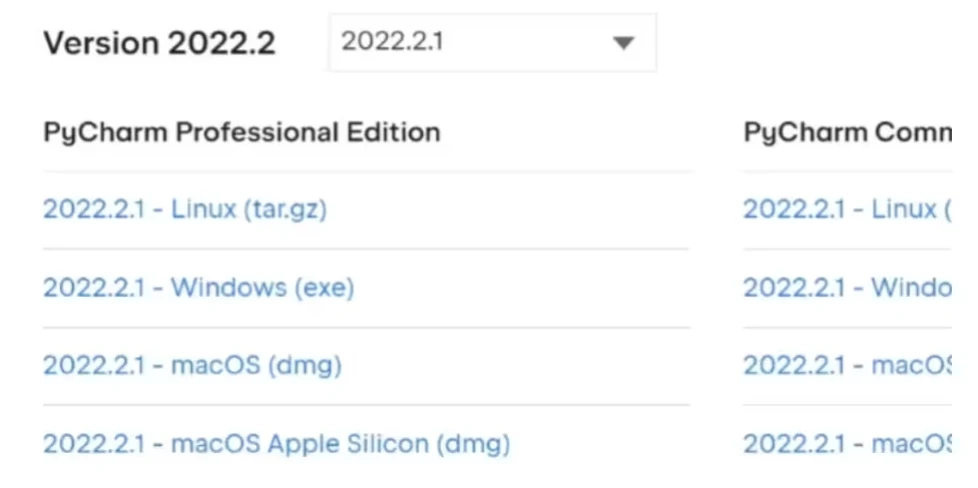The width and height of the screenshot is (978, 488).
Task: Click the version selector's down arrow
Action: pyautogui.click(x=623, y=43)
